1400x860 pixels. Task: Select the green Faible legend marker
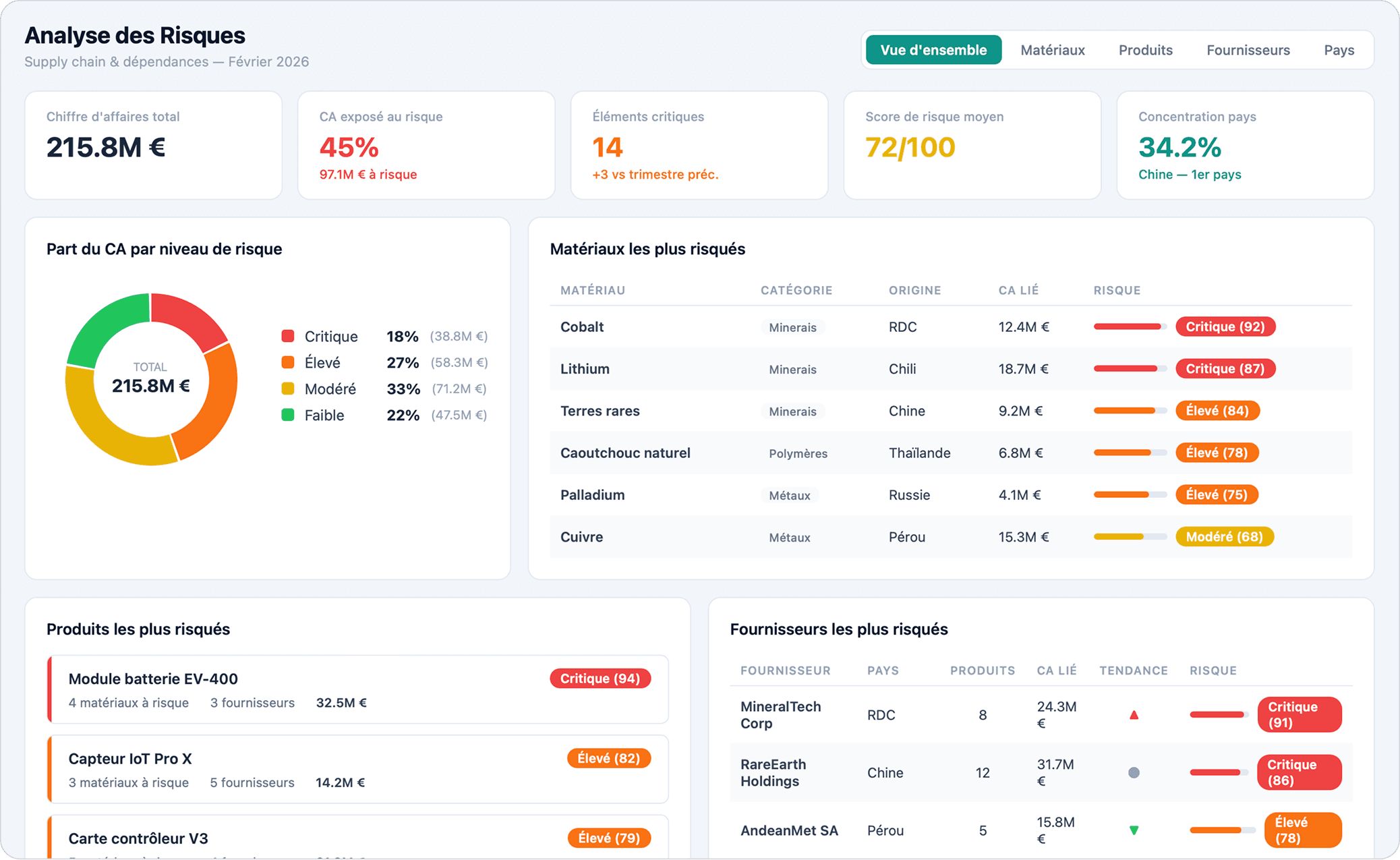(x=289, y=415)
